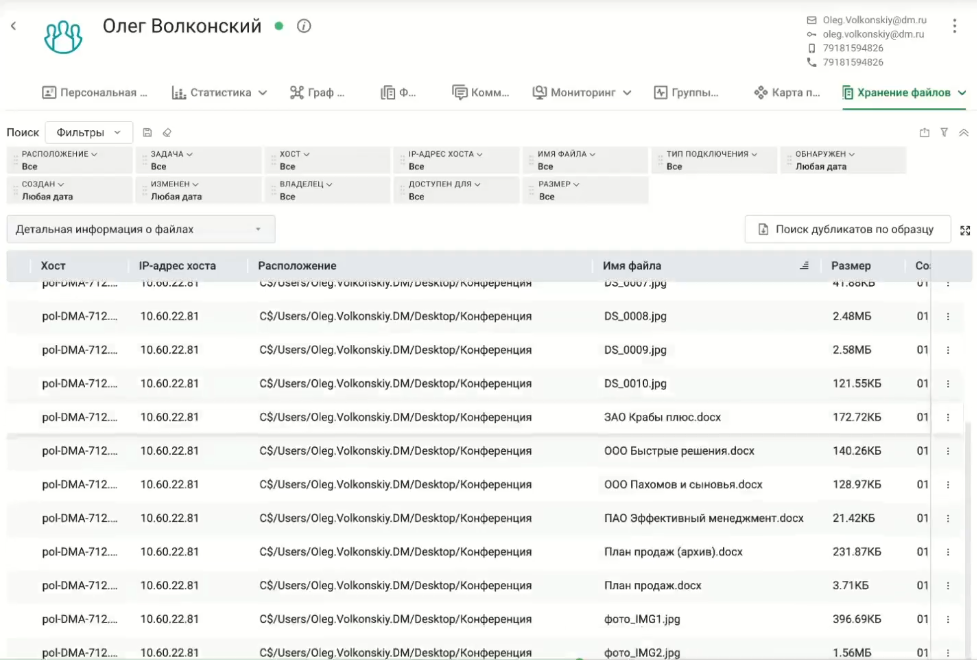Image resolution: width=977 pixels, height=660 pixels.
Task: Open Детальная информация о файлах dropdown
Action: (x=141, y=229)
